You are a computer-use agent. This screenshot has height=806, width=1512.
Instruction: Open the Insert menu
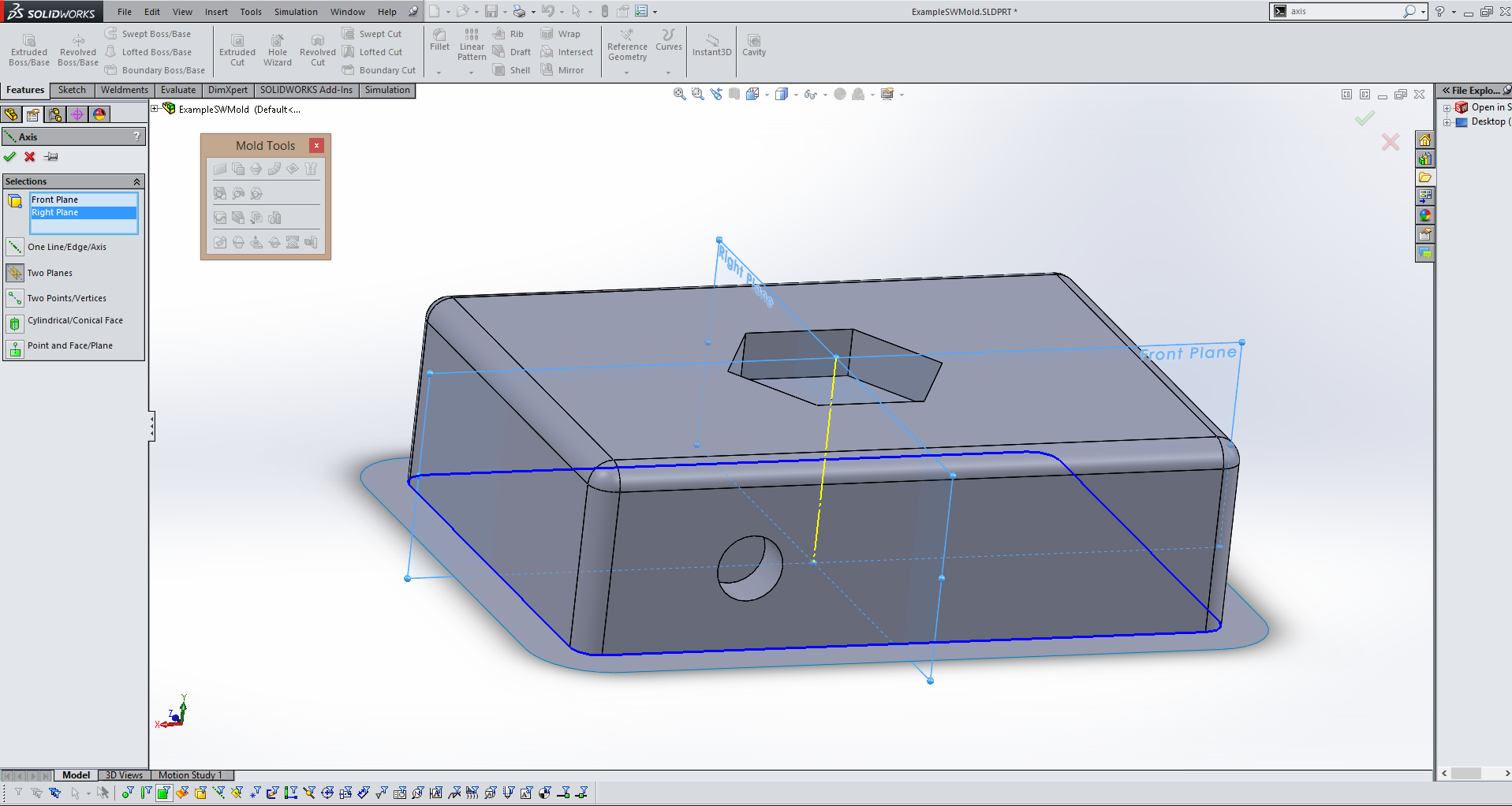coord(216,12)
